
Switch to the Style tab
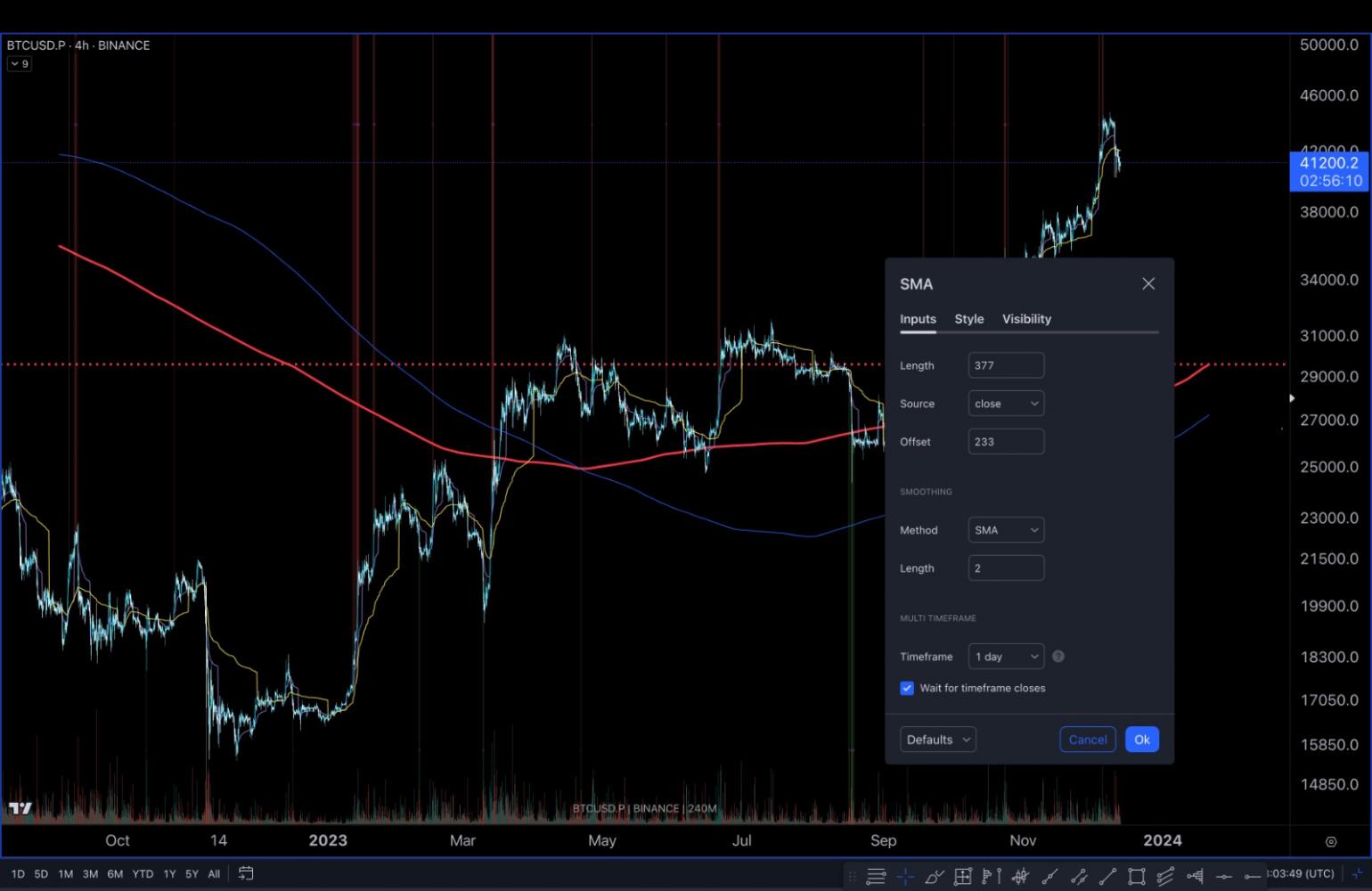[969, 319]
